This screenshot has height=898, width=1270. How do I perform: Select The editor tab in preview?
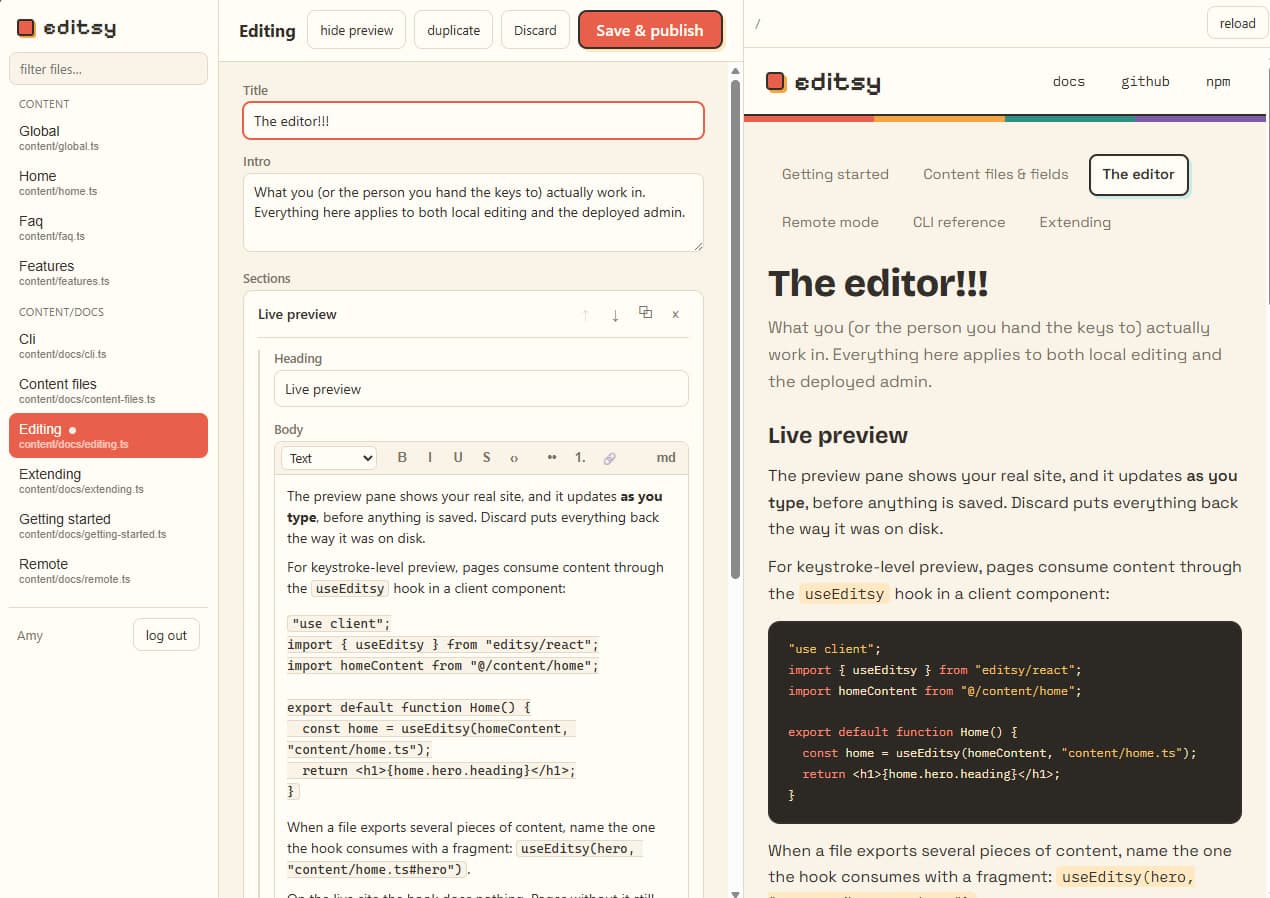pos(1138,174)
